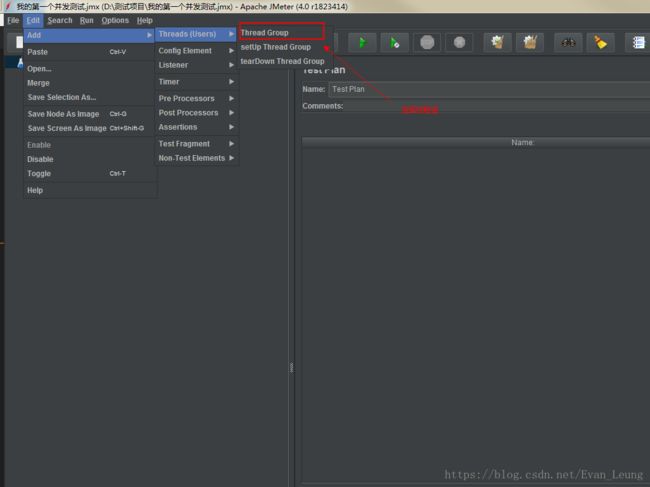The height and width of the screenshot is (487, 650).
Task: Click the Stop test toolbar icon
Action: pyautogui.click(x=427, y=42)
